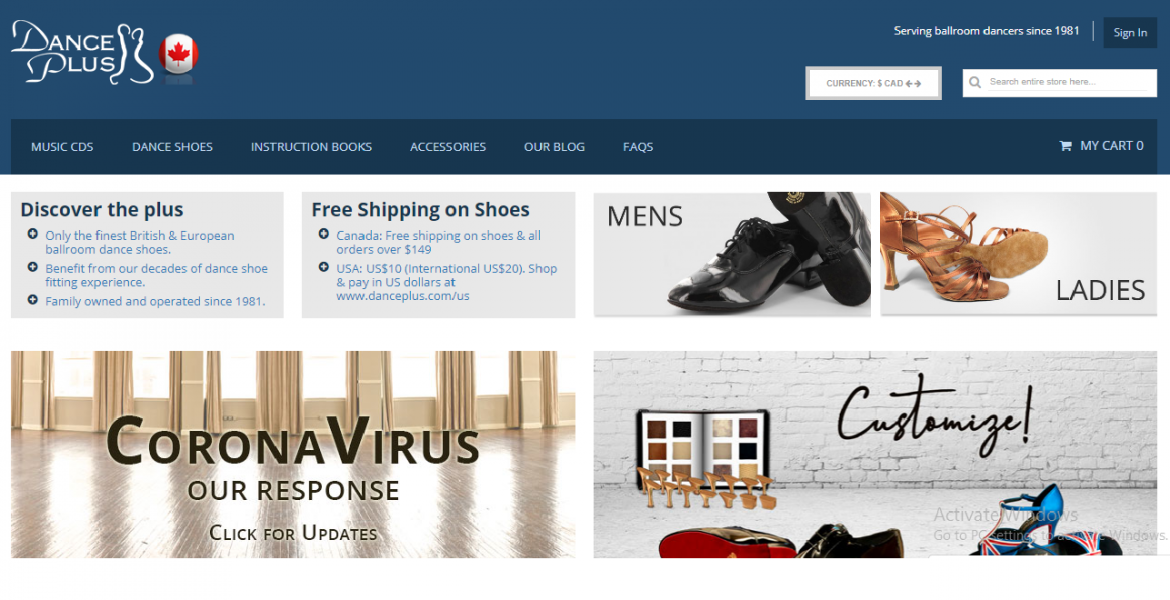
Task: Click the search magnifier icon
Action: (975, 83)
